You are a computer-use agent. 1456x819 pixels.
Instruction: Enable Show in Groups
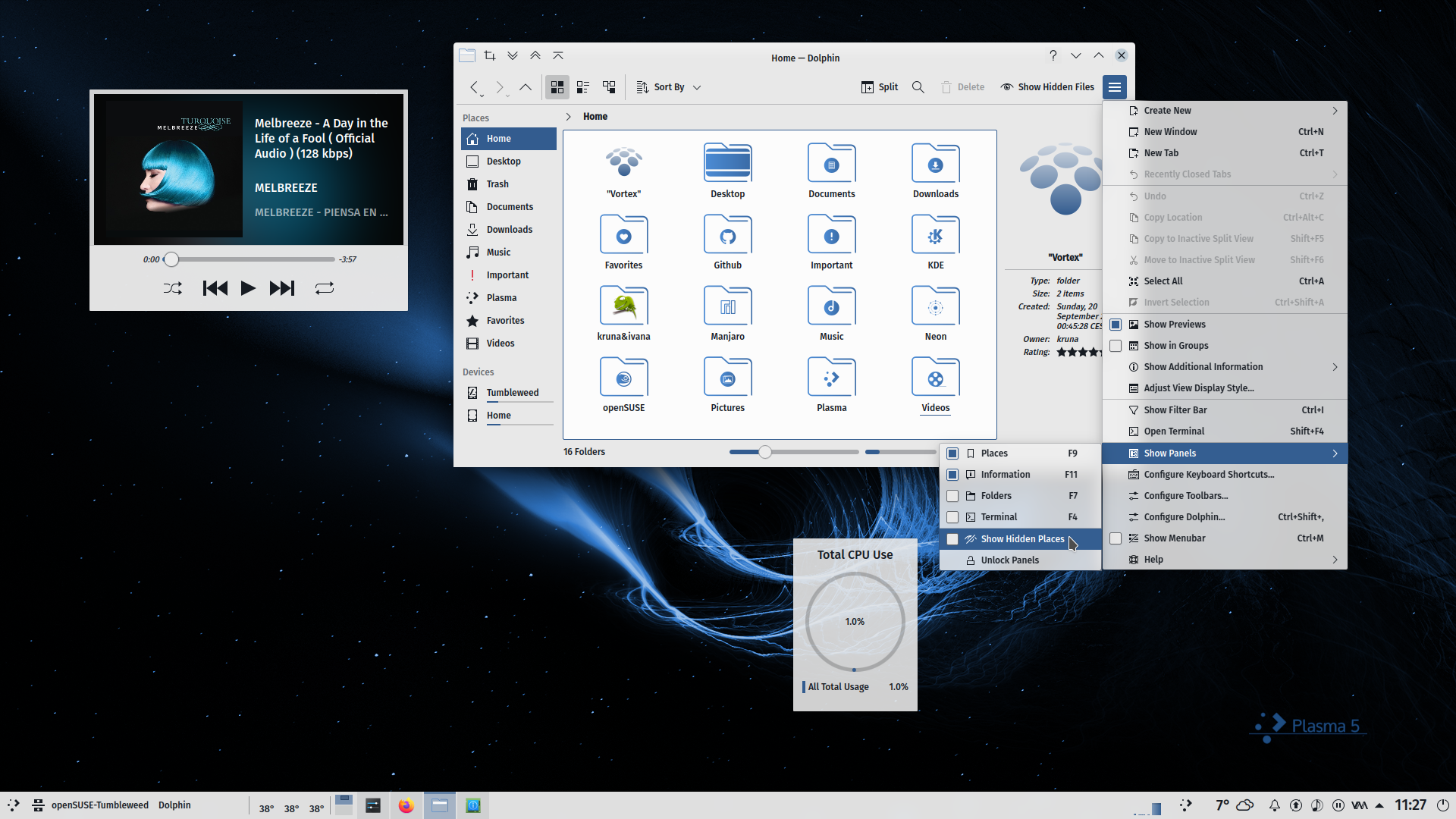[1116, 346]
